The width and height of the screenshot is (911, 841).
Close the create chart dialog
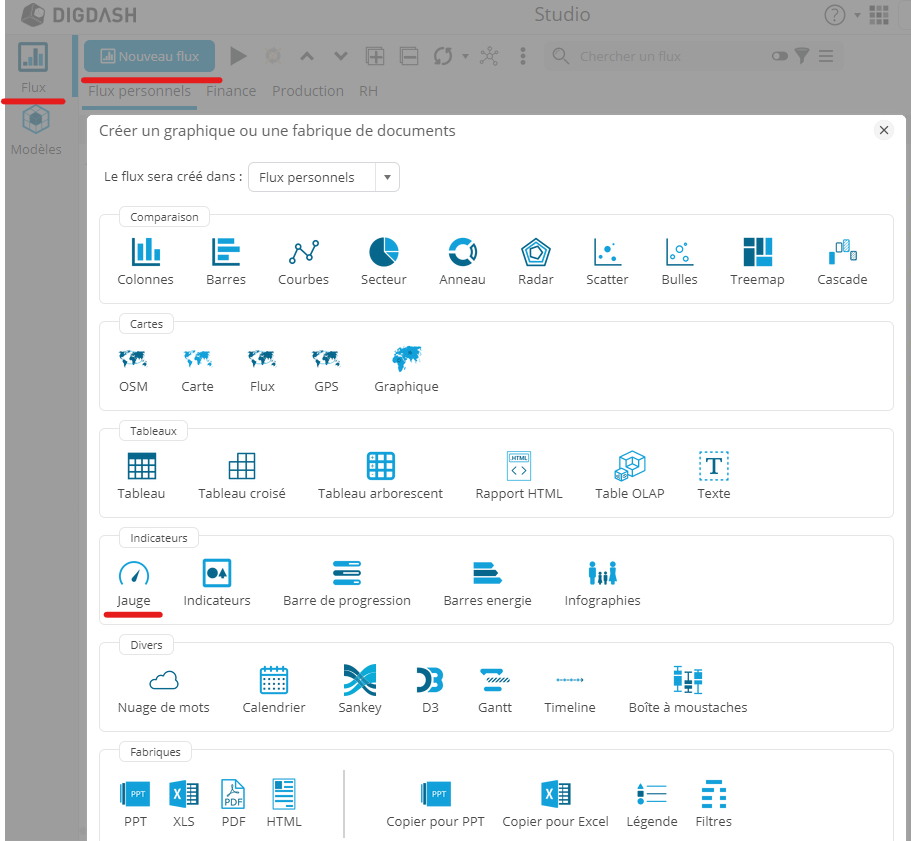(883, 130)
